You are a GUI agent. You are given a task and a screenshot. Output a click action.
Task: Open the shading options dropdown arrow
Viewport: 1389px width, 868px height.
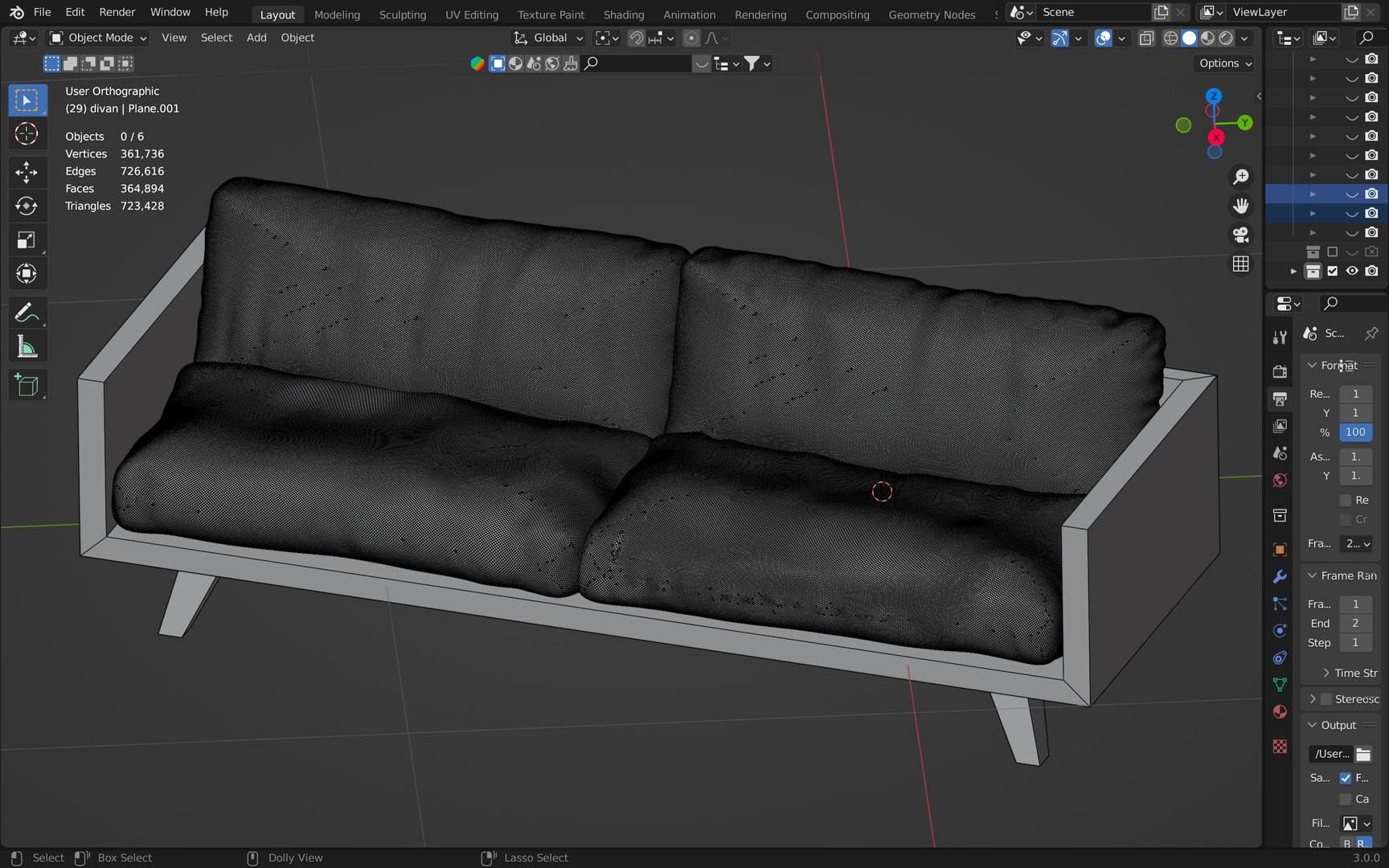(x=1244, y=38)
